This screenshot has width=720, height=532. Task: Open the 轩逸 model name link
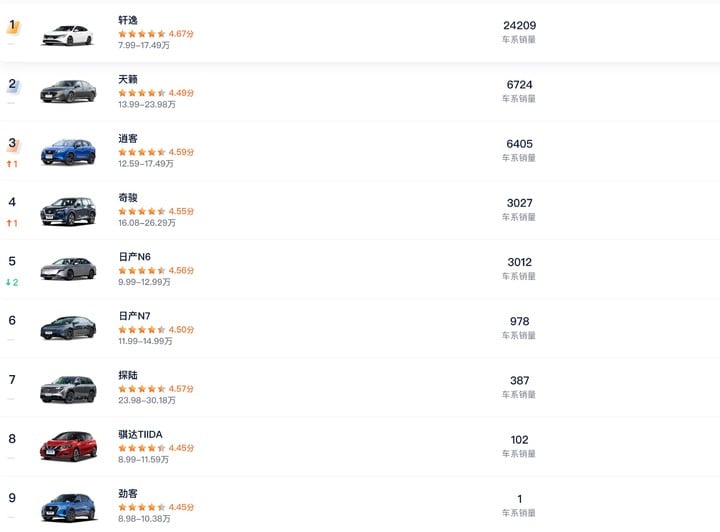128,20
